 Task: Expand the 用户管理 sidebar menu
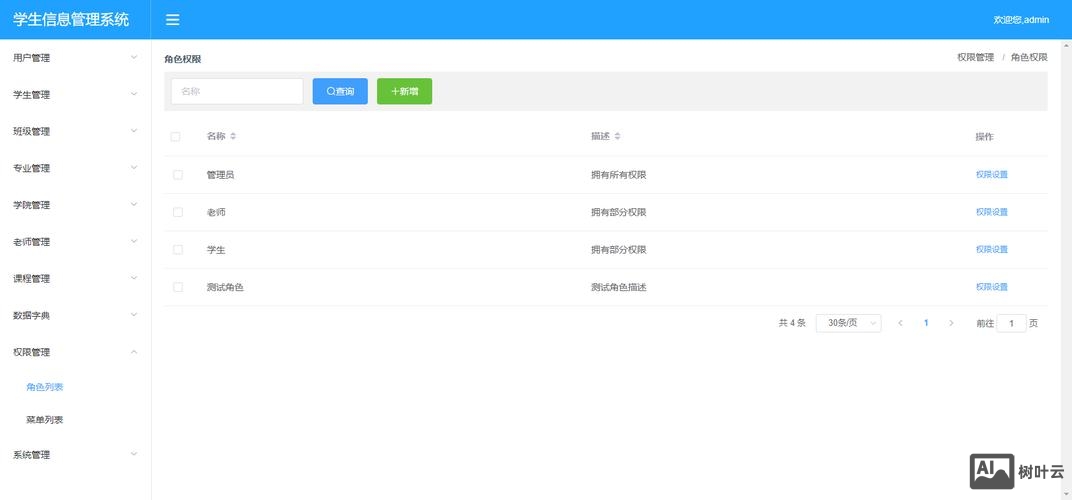[75, 58]
